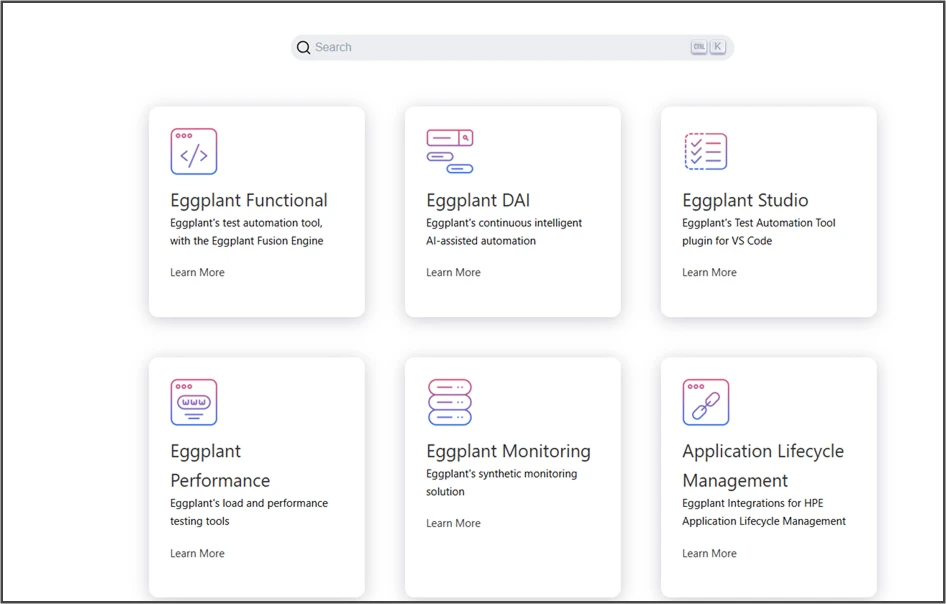Select Learn More under Eggplant Performance
Screen dimensions: 946x604
click(197, 553)
